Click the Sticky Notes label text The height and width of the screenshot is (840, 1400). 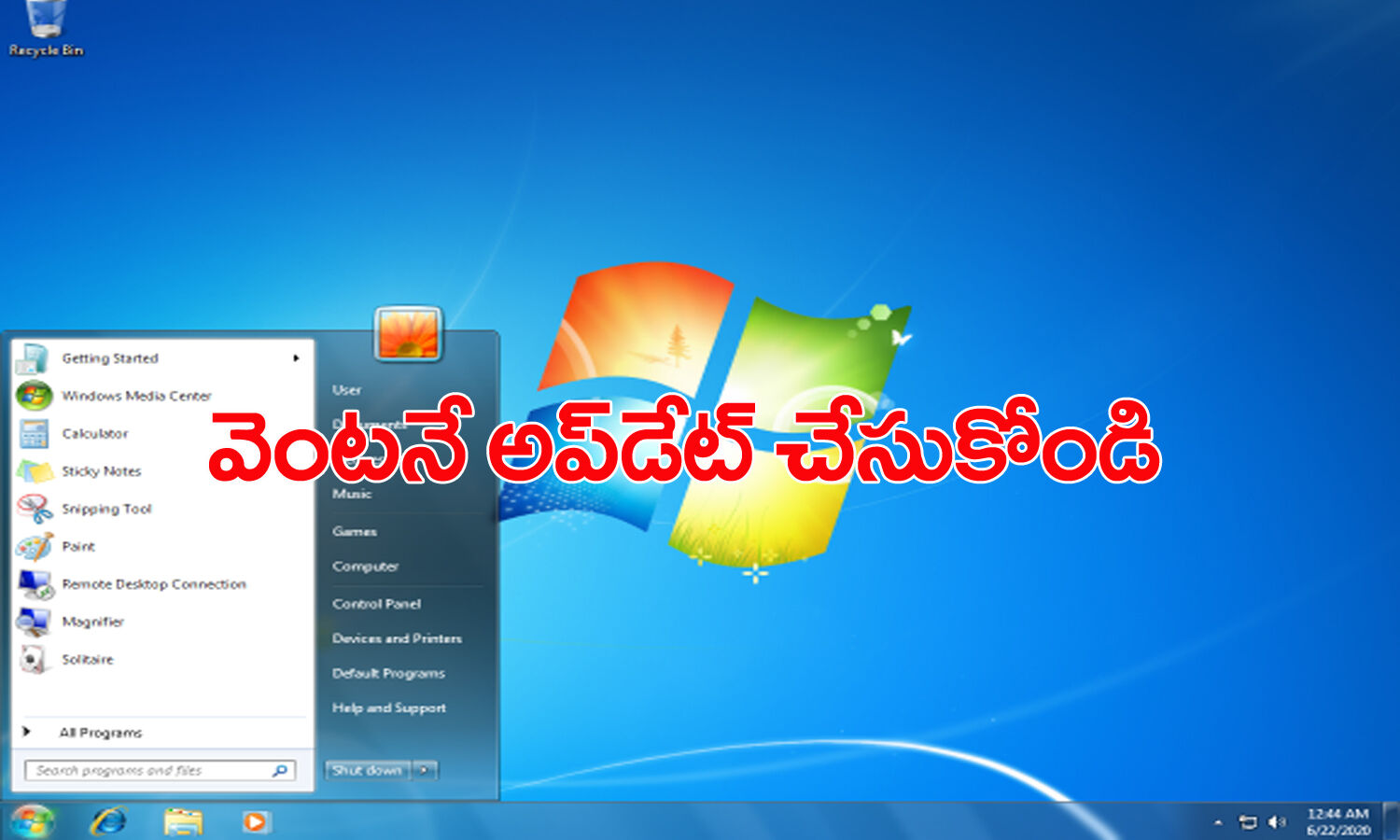[x=101, y=471]
